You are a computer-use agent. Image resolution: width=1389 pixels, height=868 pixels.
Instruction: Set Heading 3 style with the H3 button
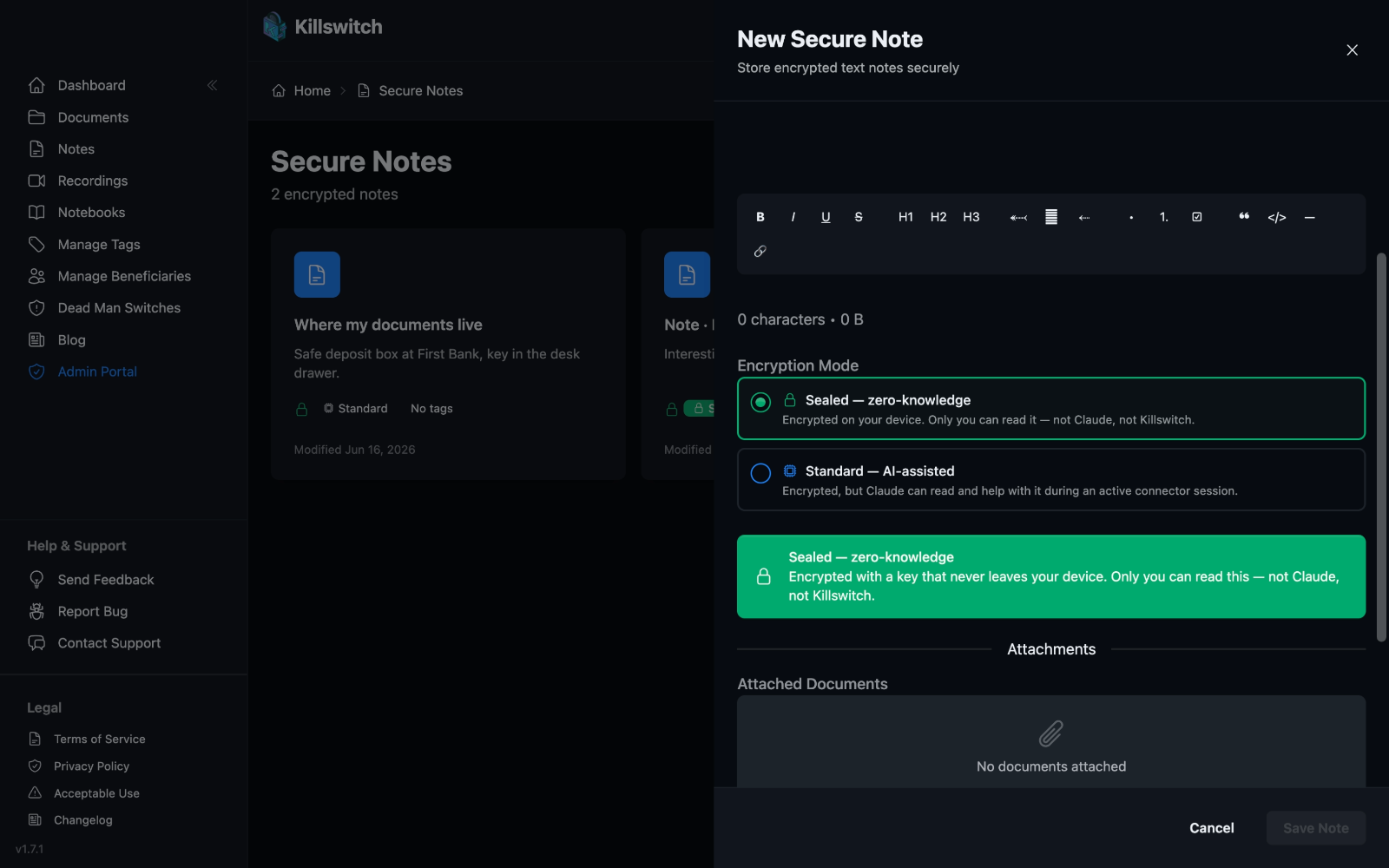(971, 217)
